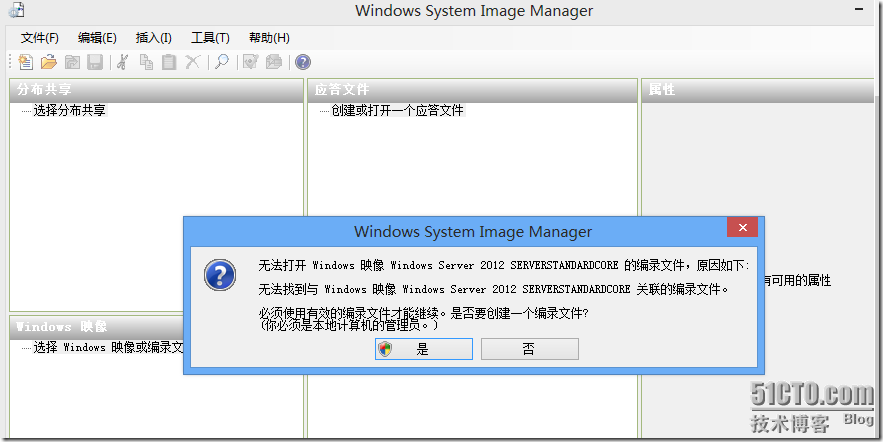Select the 选择 Windows 映像或编录文件 tree item
883x442 pixels.
click(108, 347)
